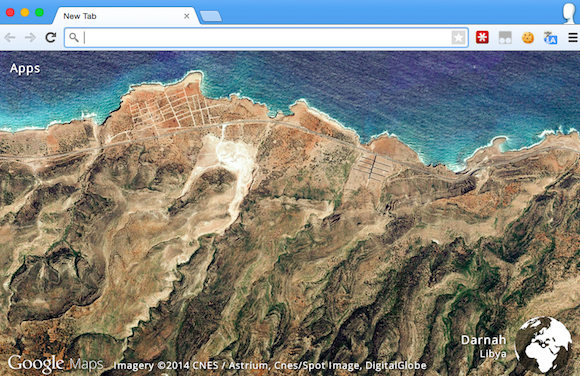The width and height of the screenshot is (580, 376).
Task: Click the Darnah Libya location label
Action: [483, 346]
